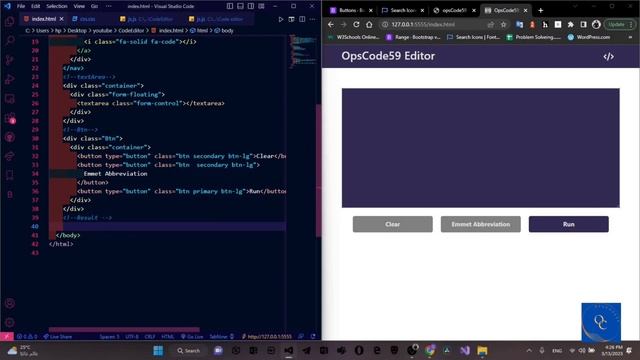Open the Chrome profile avatar
This screenshot has width=640, height=360.
(x=596, y=24)
